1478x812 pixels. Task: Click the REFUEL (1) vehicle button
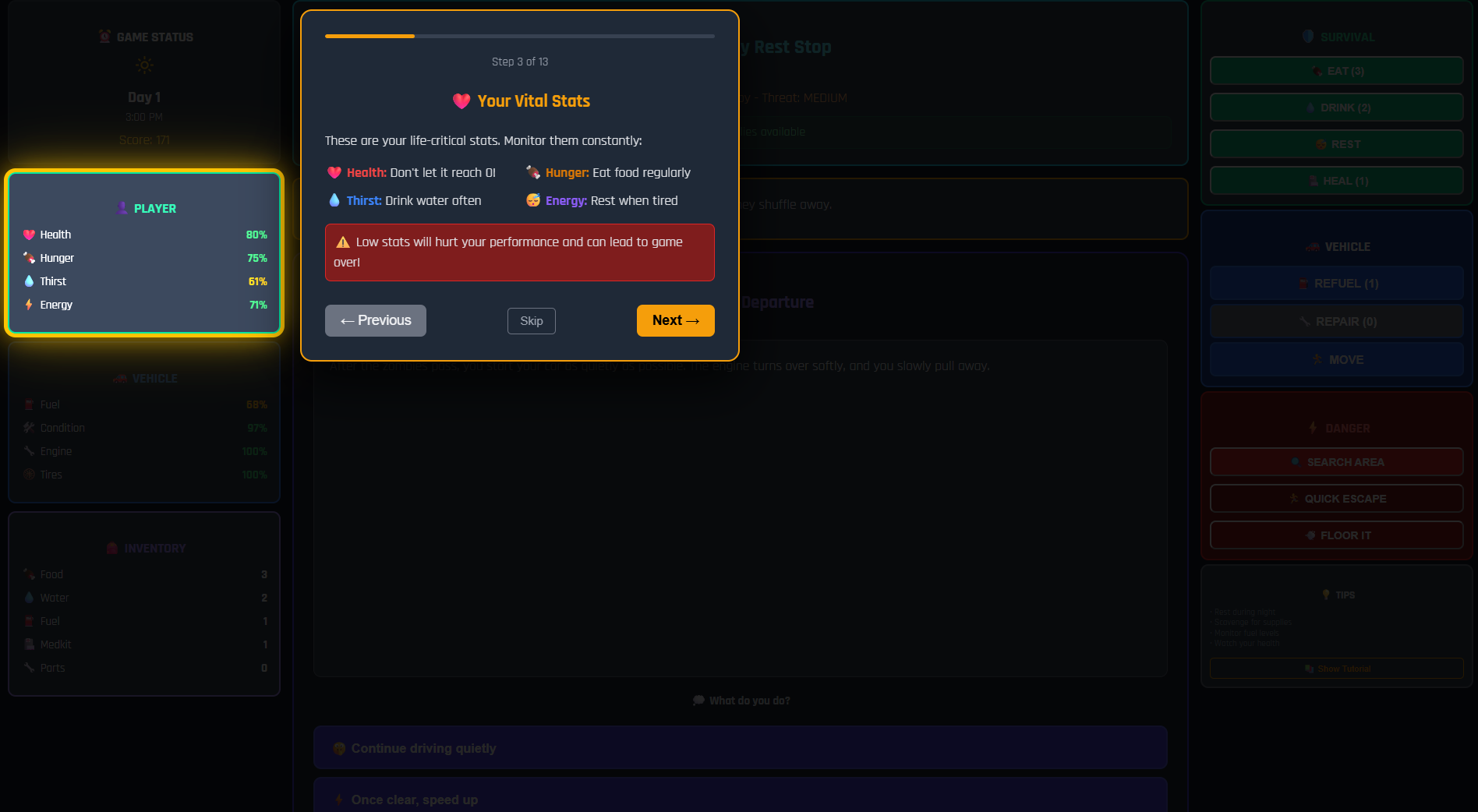click(1337, 284)
